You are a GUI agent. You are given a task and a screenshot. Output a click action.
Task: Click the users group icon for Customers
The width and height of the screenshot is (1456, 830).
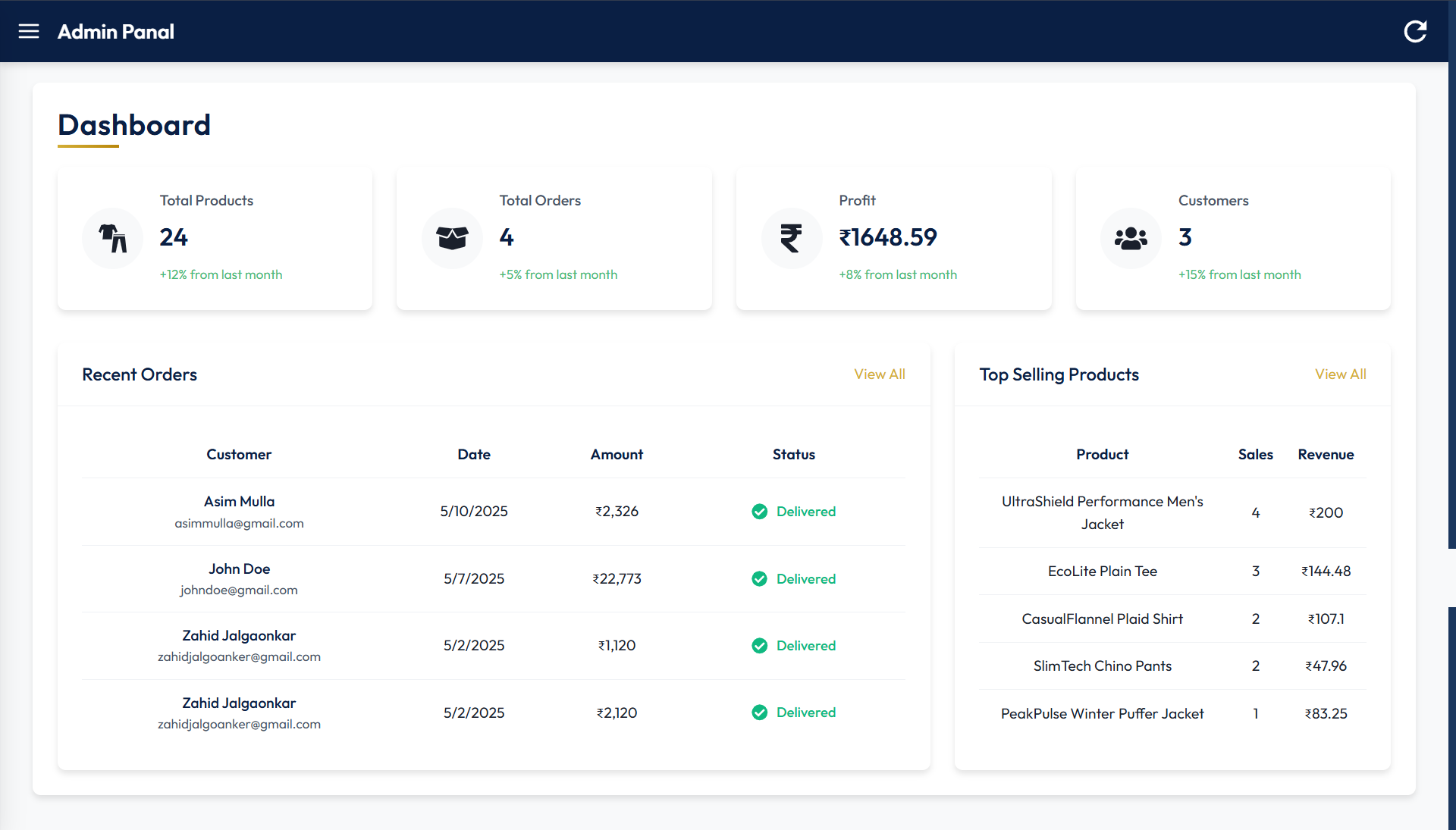(1131, 238)
